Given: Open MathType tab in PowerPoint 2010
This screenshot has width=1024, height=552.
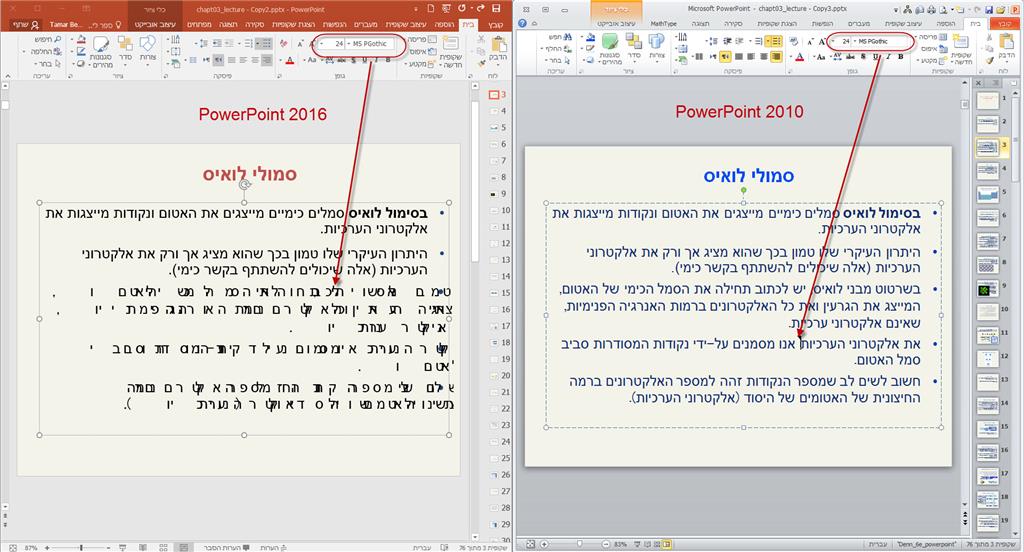Looking at the screenshot, I should point(664,24).
